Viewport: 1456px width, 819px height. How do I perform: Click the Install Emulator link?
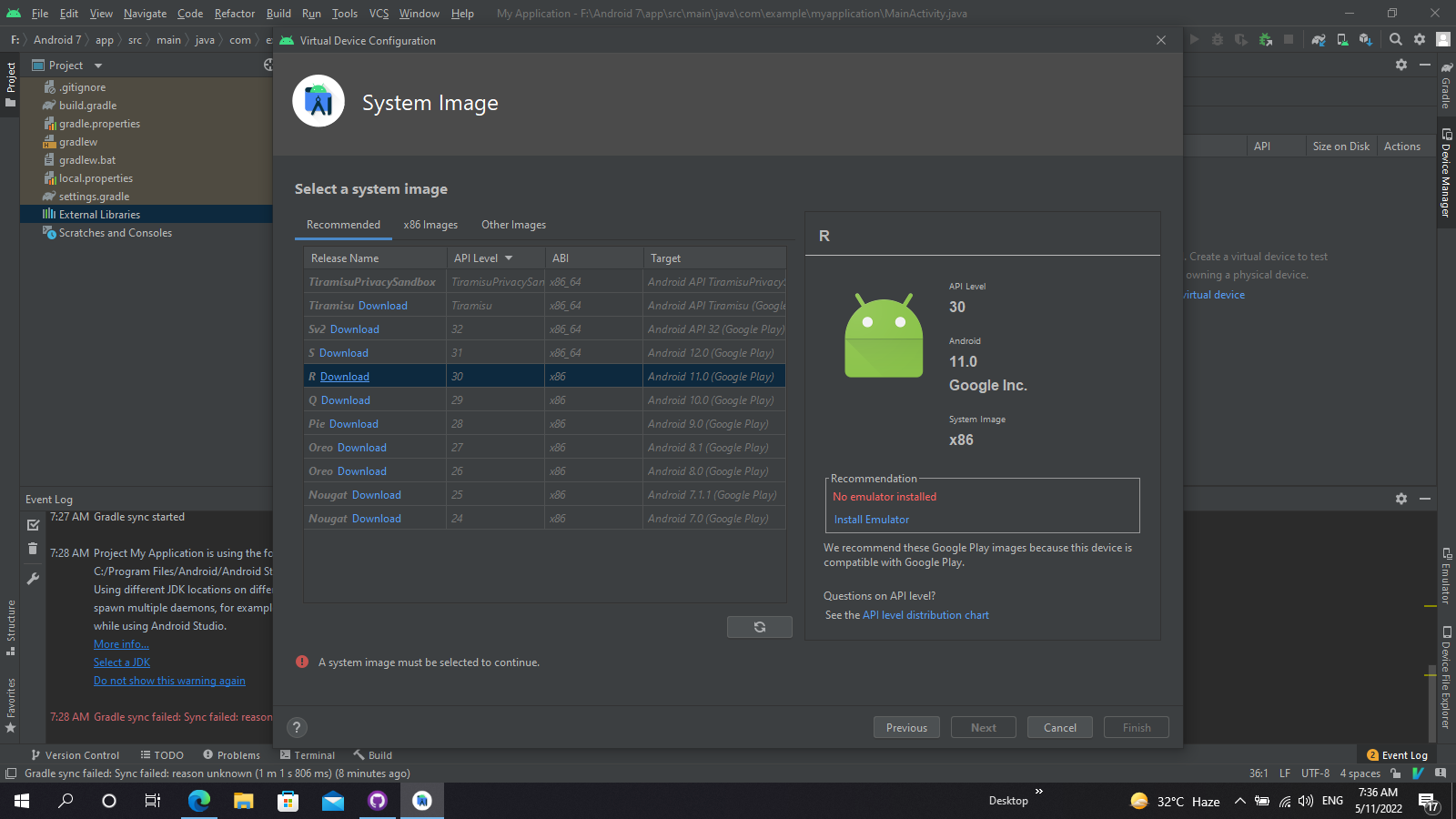click(870, 519)
